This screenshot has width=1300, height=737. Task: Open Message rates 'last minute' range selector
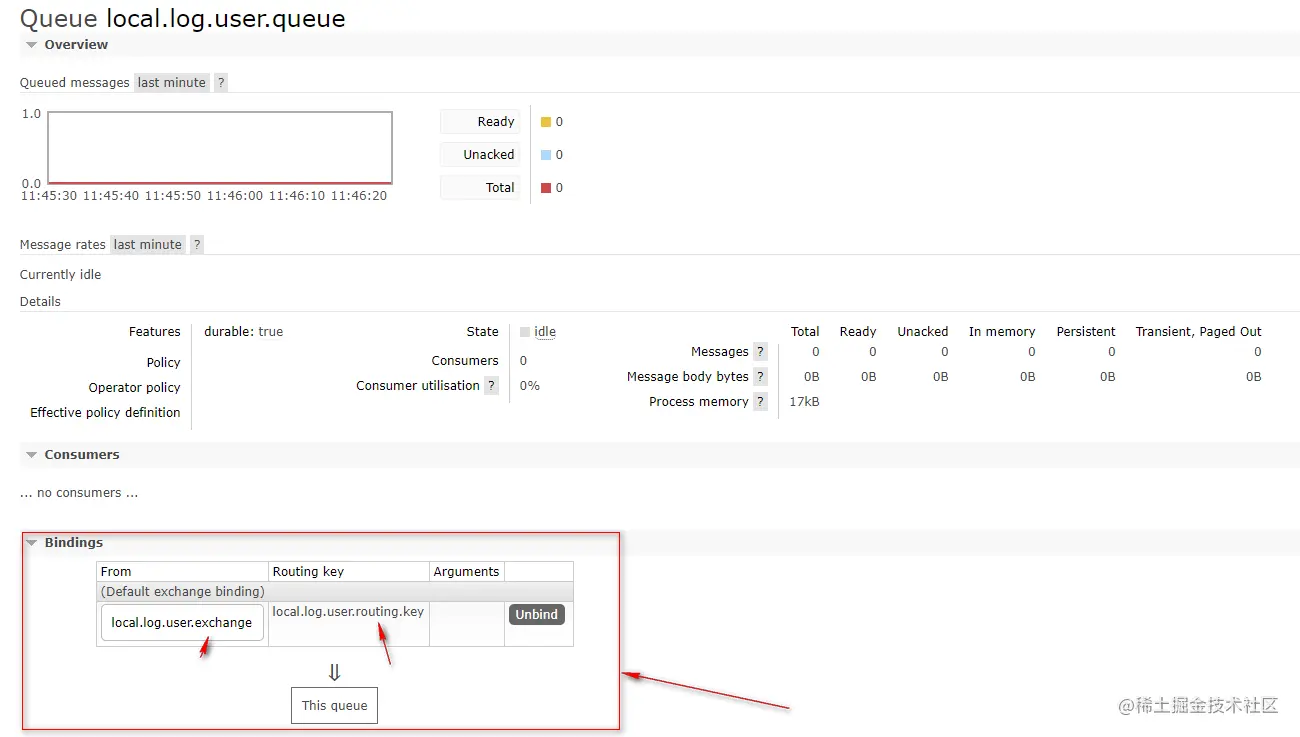click(x=148, y=245)
